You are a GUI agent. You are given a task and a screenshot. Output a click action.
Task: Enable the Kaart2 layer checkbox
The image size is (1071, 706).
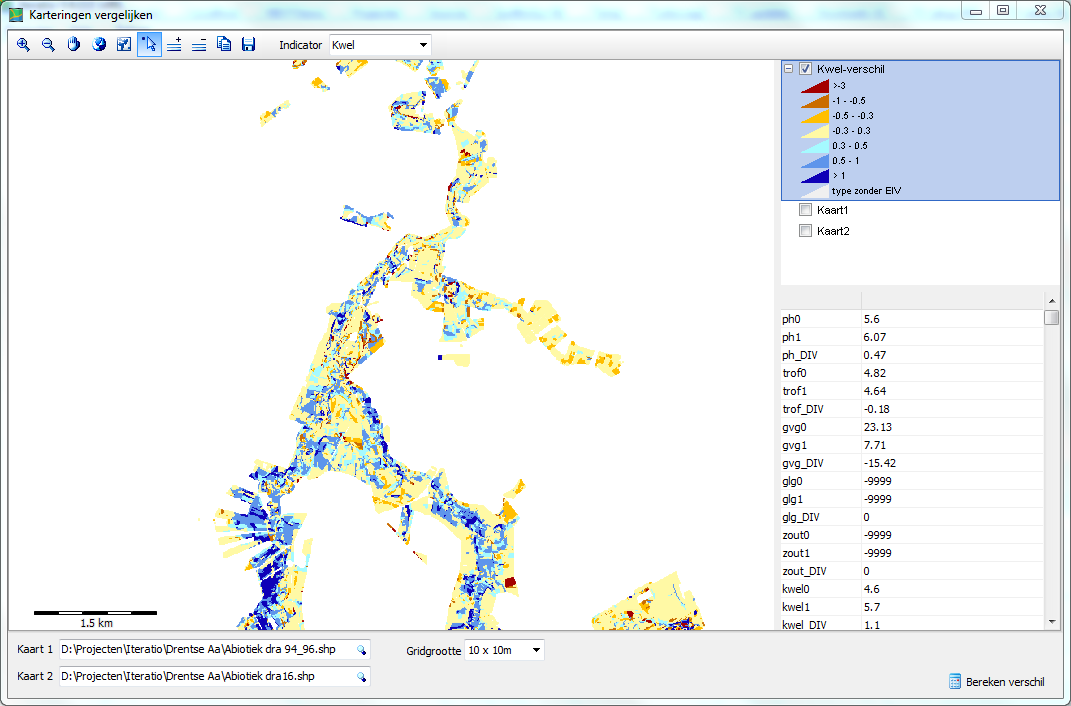[805, 231]
